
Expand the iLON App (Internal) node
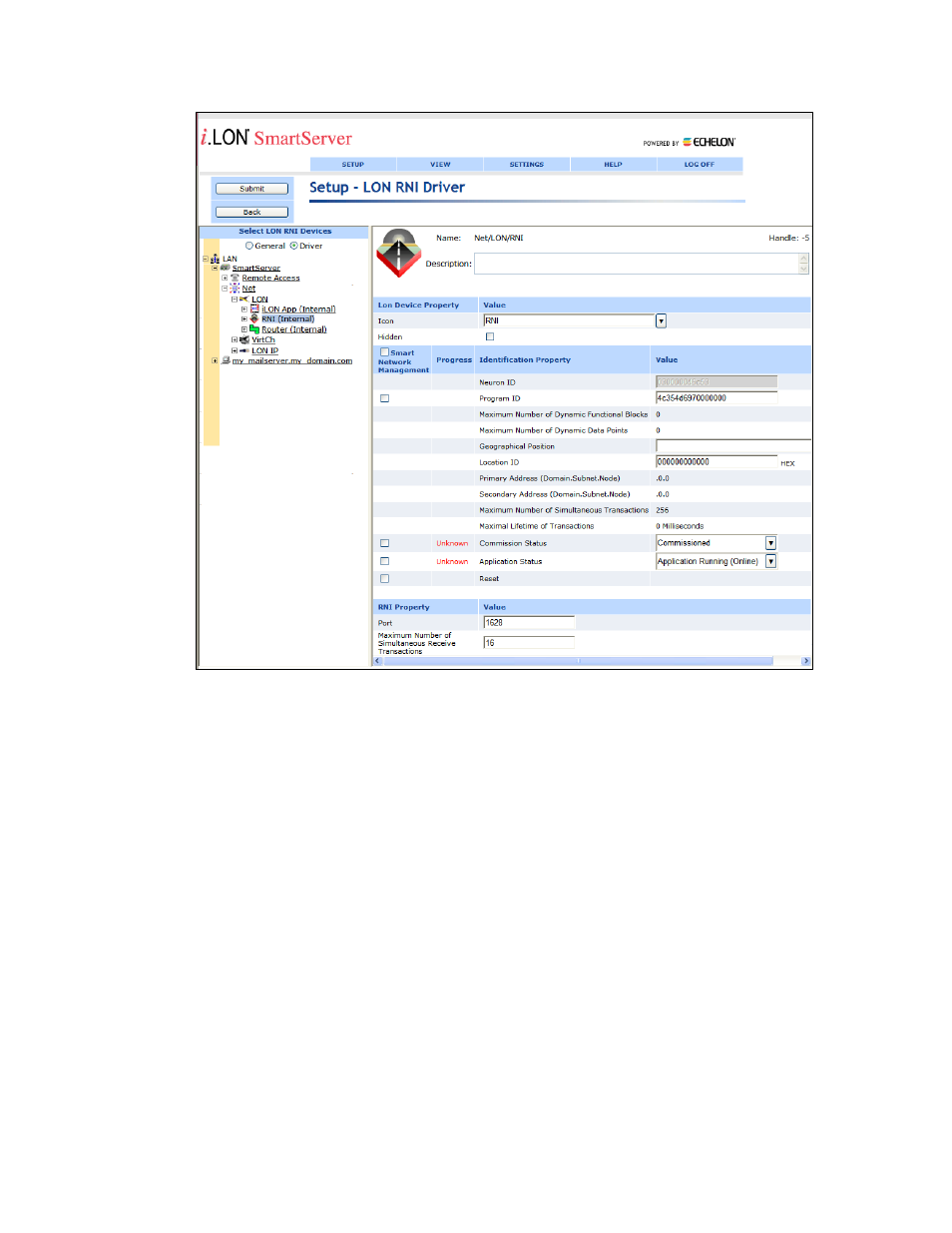click(244, 309)
